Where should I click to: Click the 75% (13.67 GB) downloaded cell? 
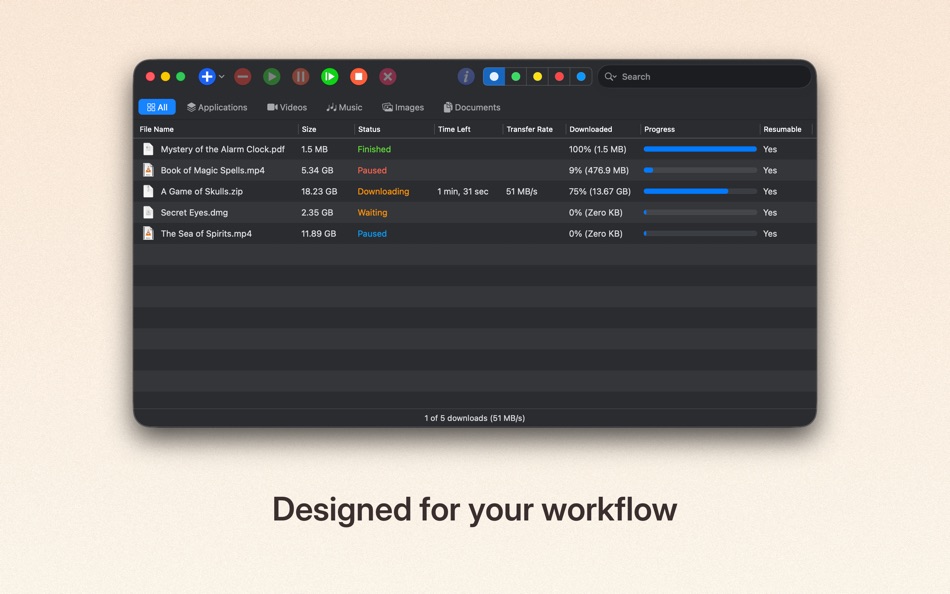(x=600, y=192)
